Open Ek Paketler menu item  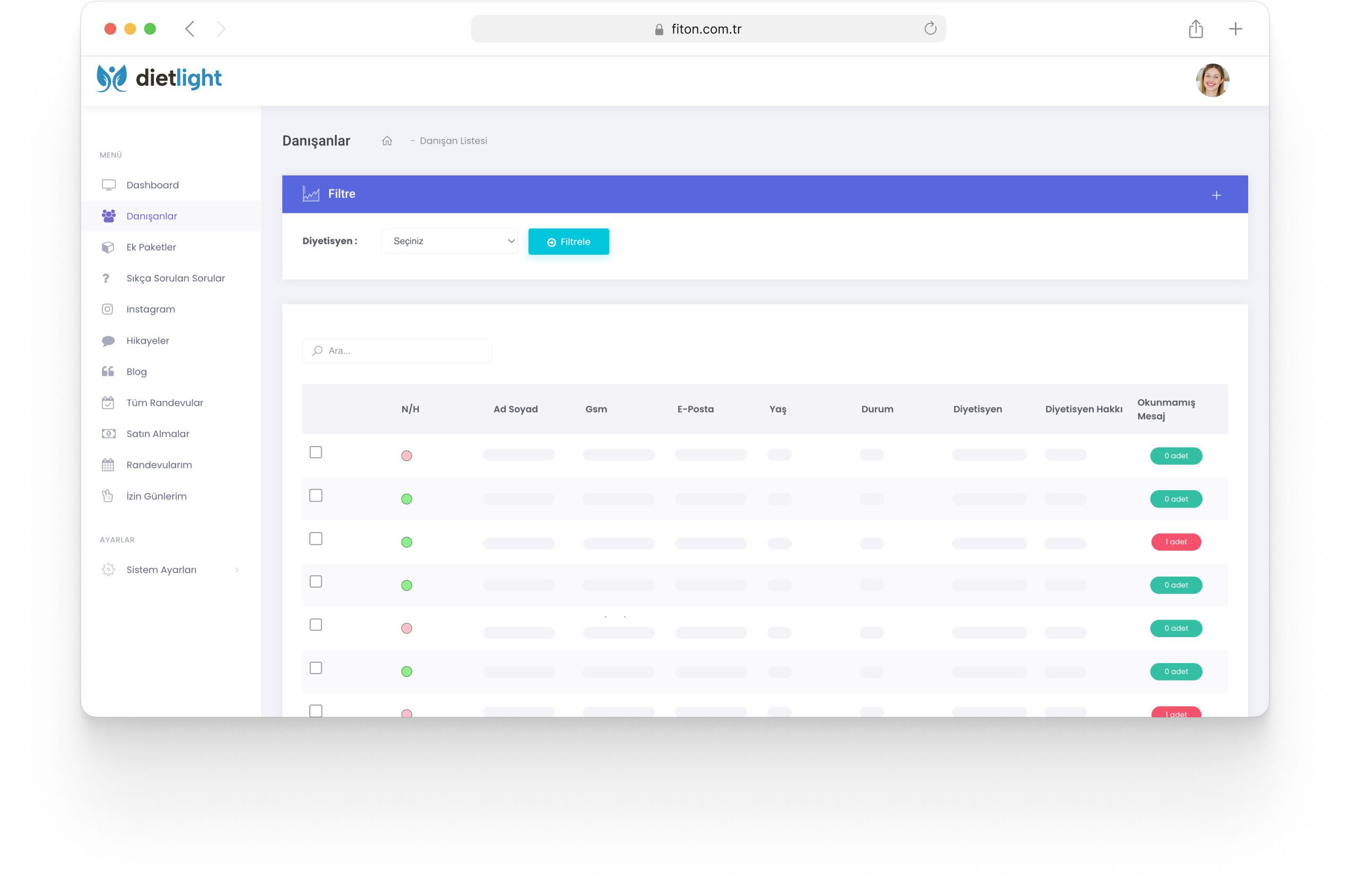(x=171, y=247)
